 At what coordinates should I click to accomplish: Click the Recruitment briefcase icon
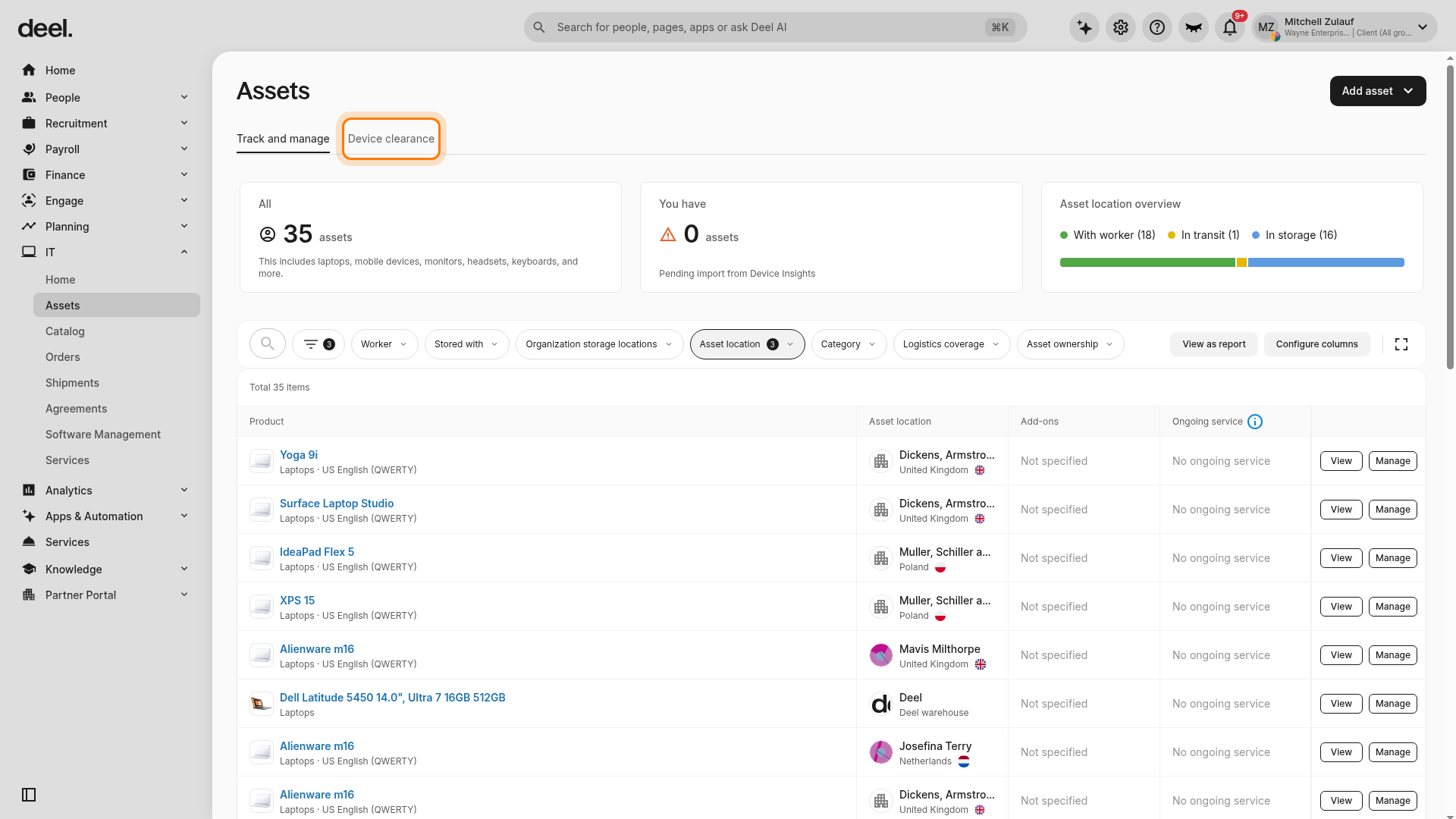(x=29, y=124)
